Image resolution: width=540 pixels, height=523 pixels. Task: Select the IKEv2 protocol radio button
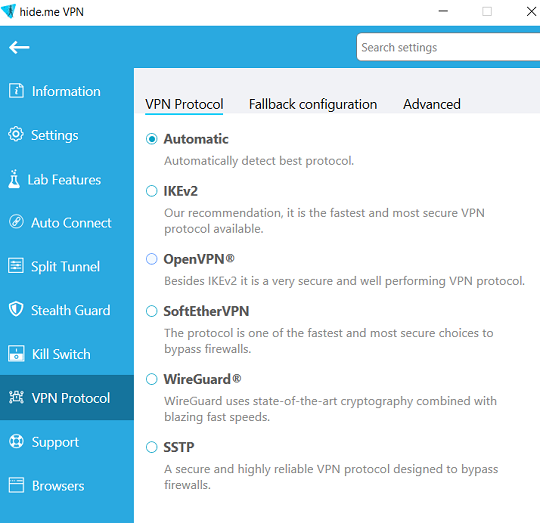pos(152,191)
